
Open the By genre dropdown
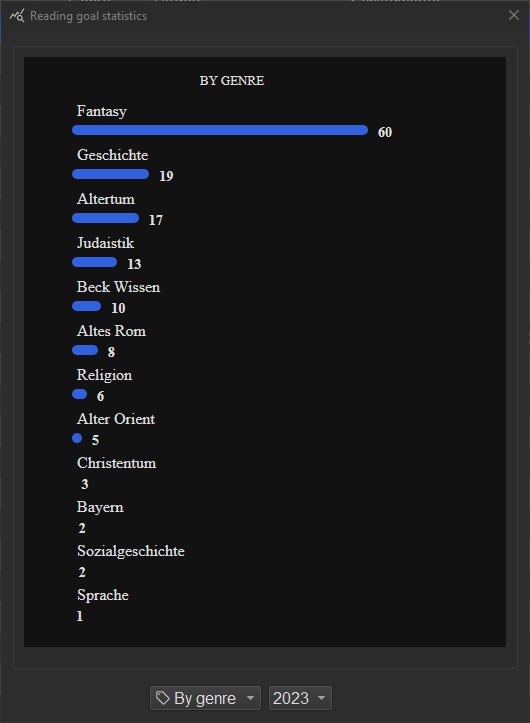205,698
